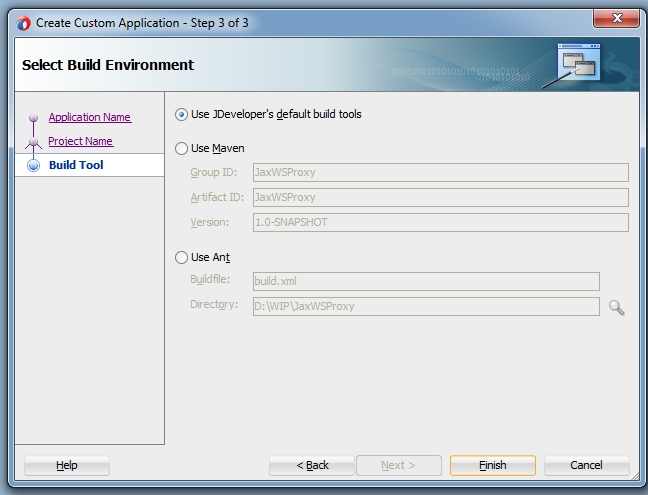Click the Select Build Environment heading
The height and width of the screenshot is (495, 648).
108,65
